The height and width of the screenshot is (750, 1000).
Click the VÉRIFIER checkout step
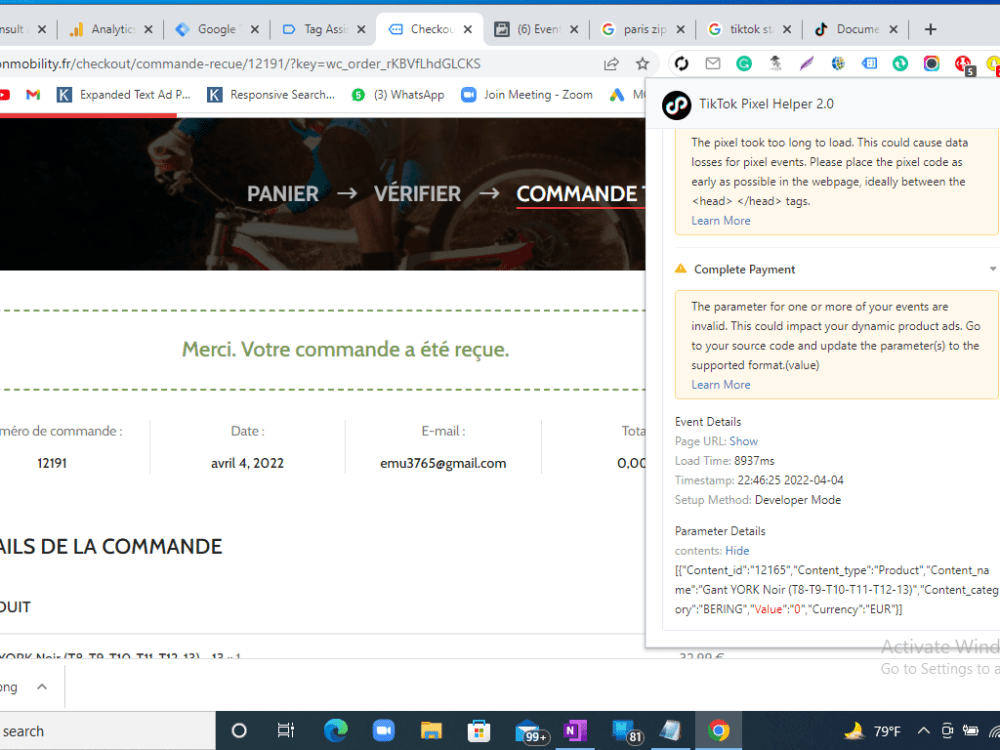pos(417,193)
